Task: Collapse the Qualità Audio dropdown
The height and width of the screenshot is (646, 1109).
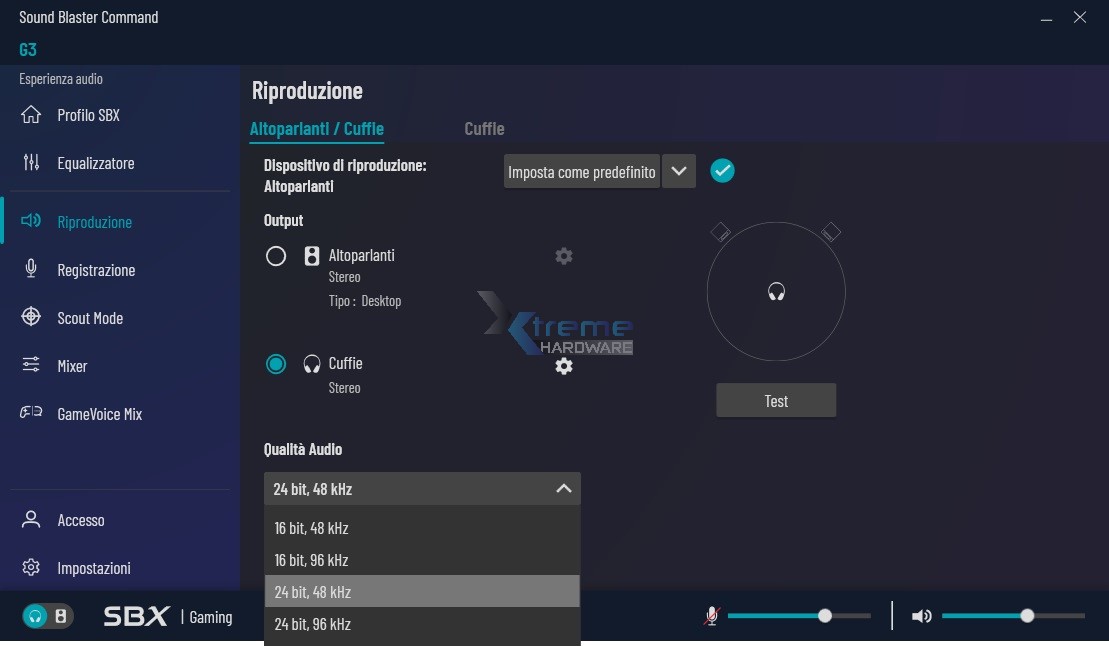Action: [x=563, y=489]
